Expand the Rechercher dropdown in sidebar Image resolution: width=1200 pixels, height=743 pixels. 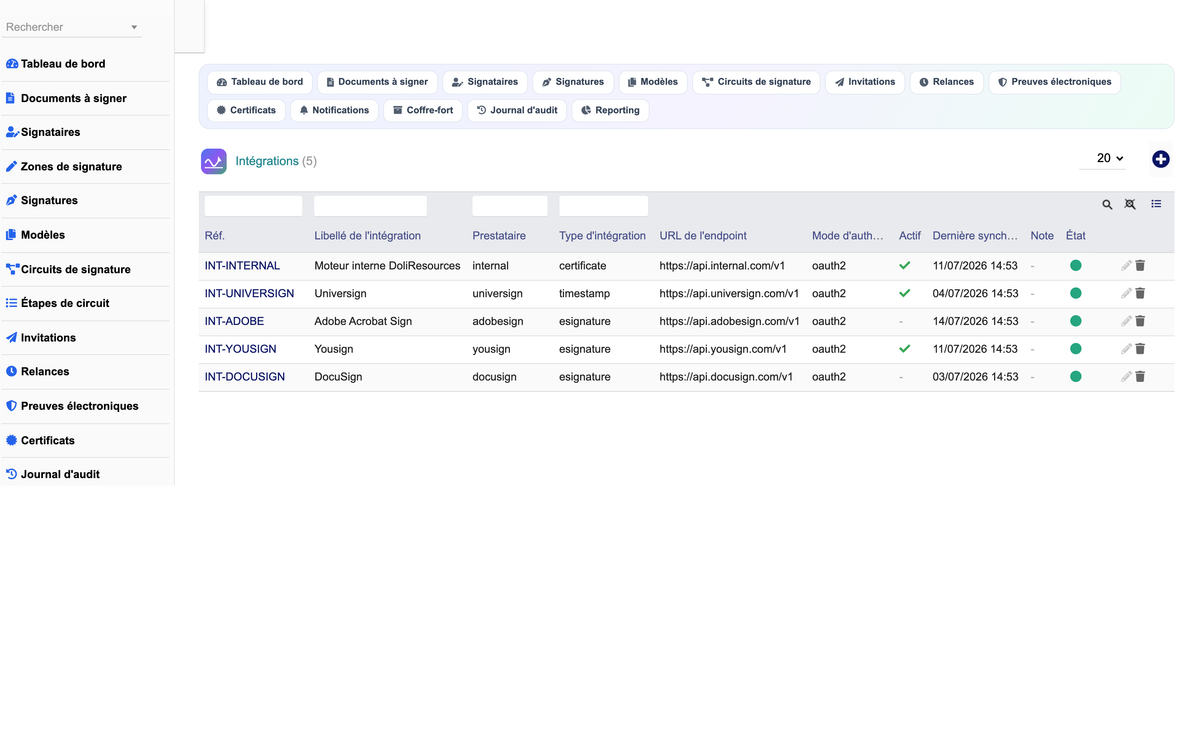134,27
